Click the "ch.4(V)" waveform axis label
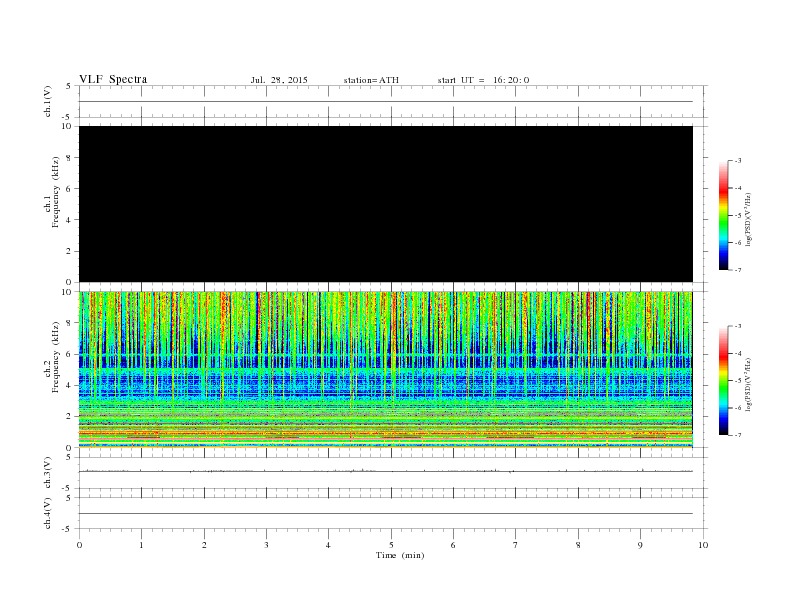The image size is (792, 612). tap(48, 513)
